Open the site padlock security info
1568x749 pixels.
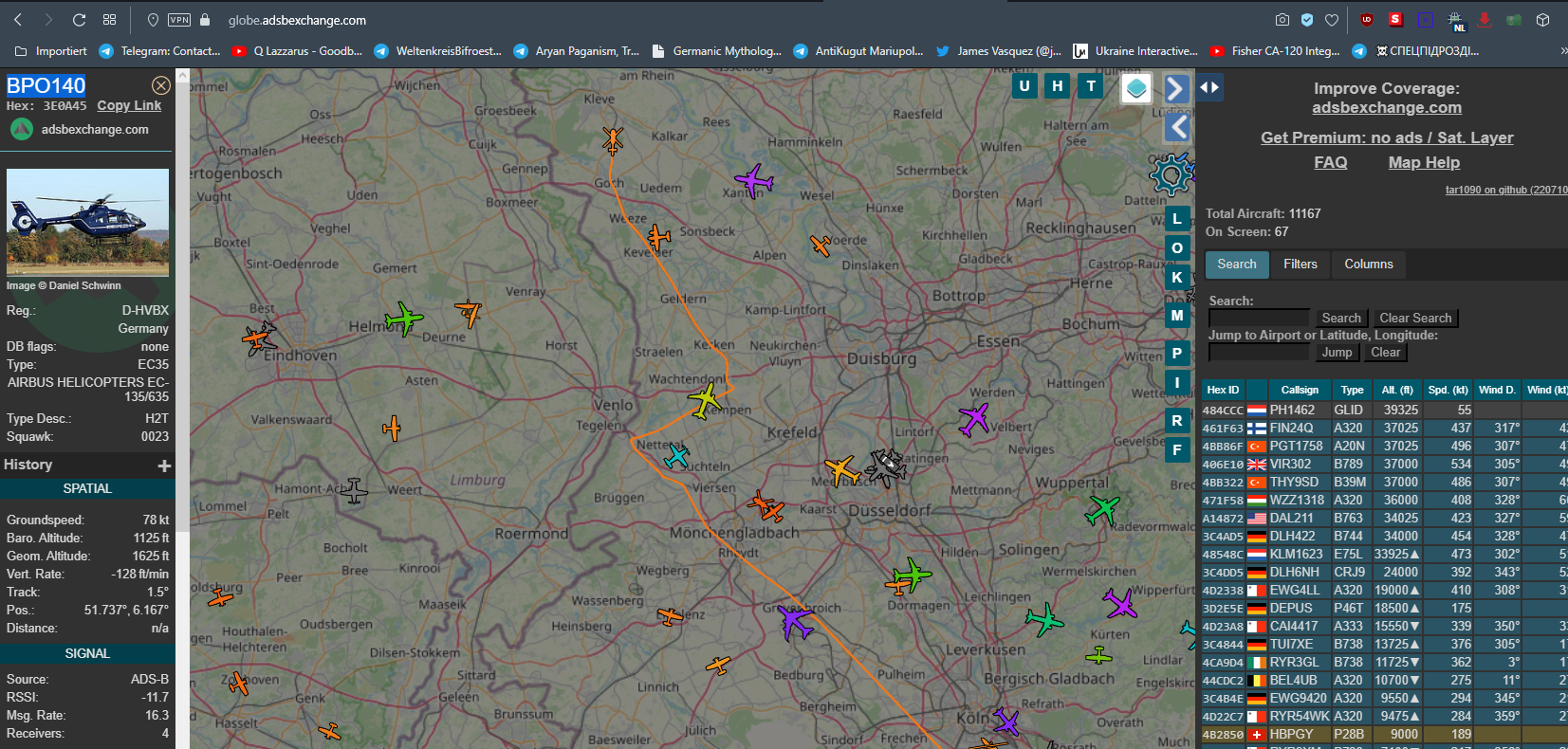(x=205, y=19)
